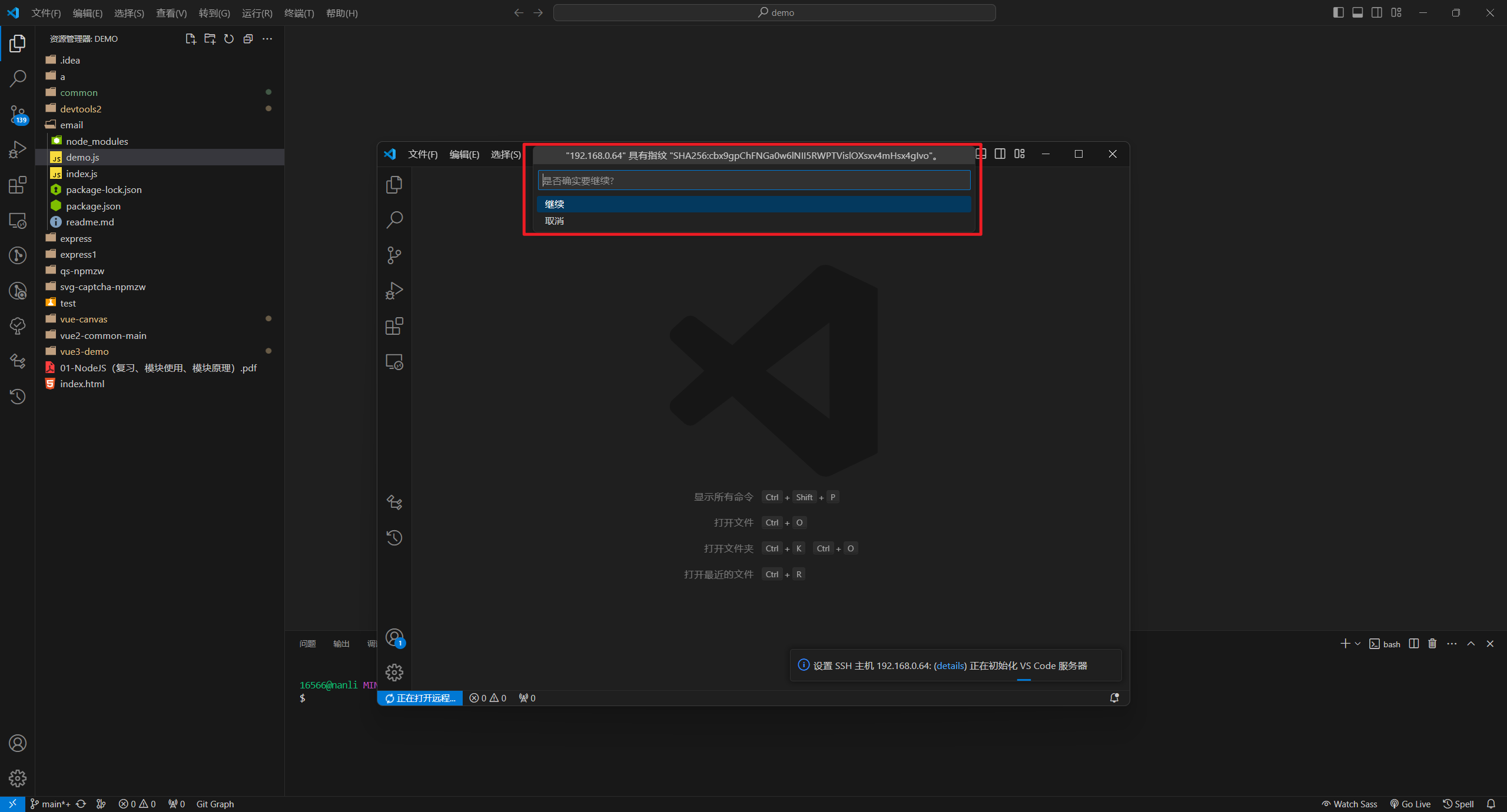Screen dimensions: 1507x812
Task: Customize layout in back window title bar
Action: coord(1396,12)
